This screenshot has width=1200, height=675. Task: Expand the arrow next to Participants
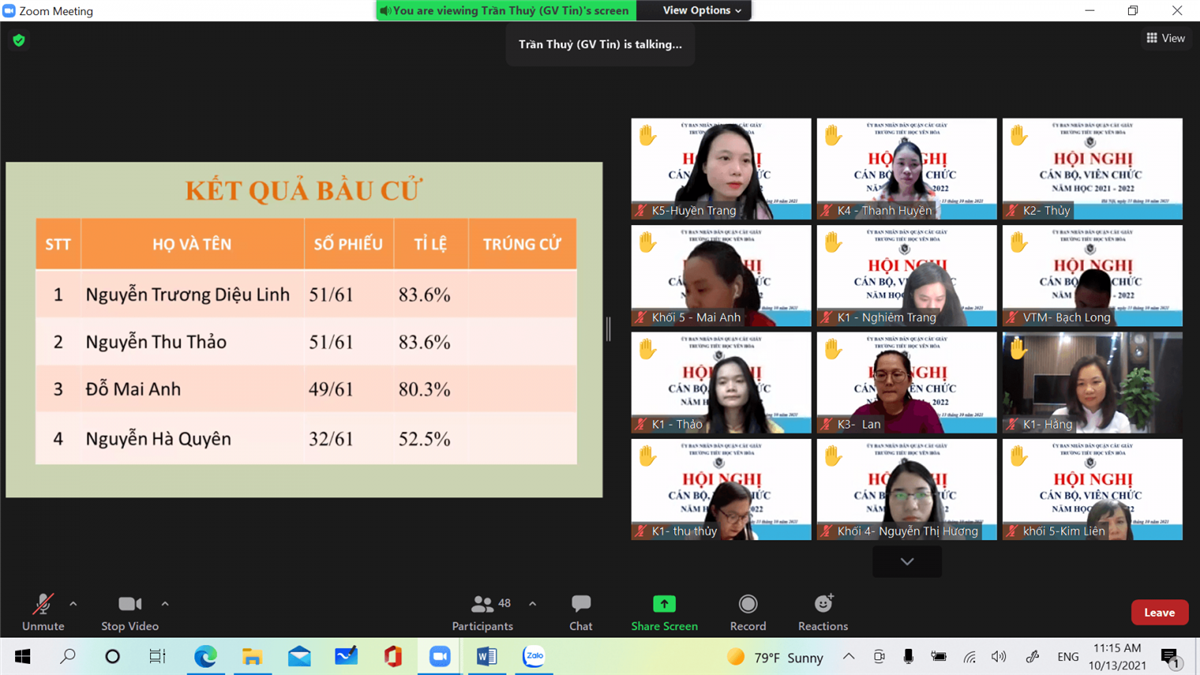pyautogui.click(x=532, y=604)
